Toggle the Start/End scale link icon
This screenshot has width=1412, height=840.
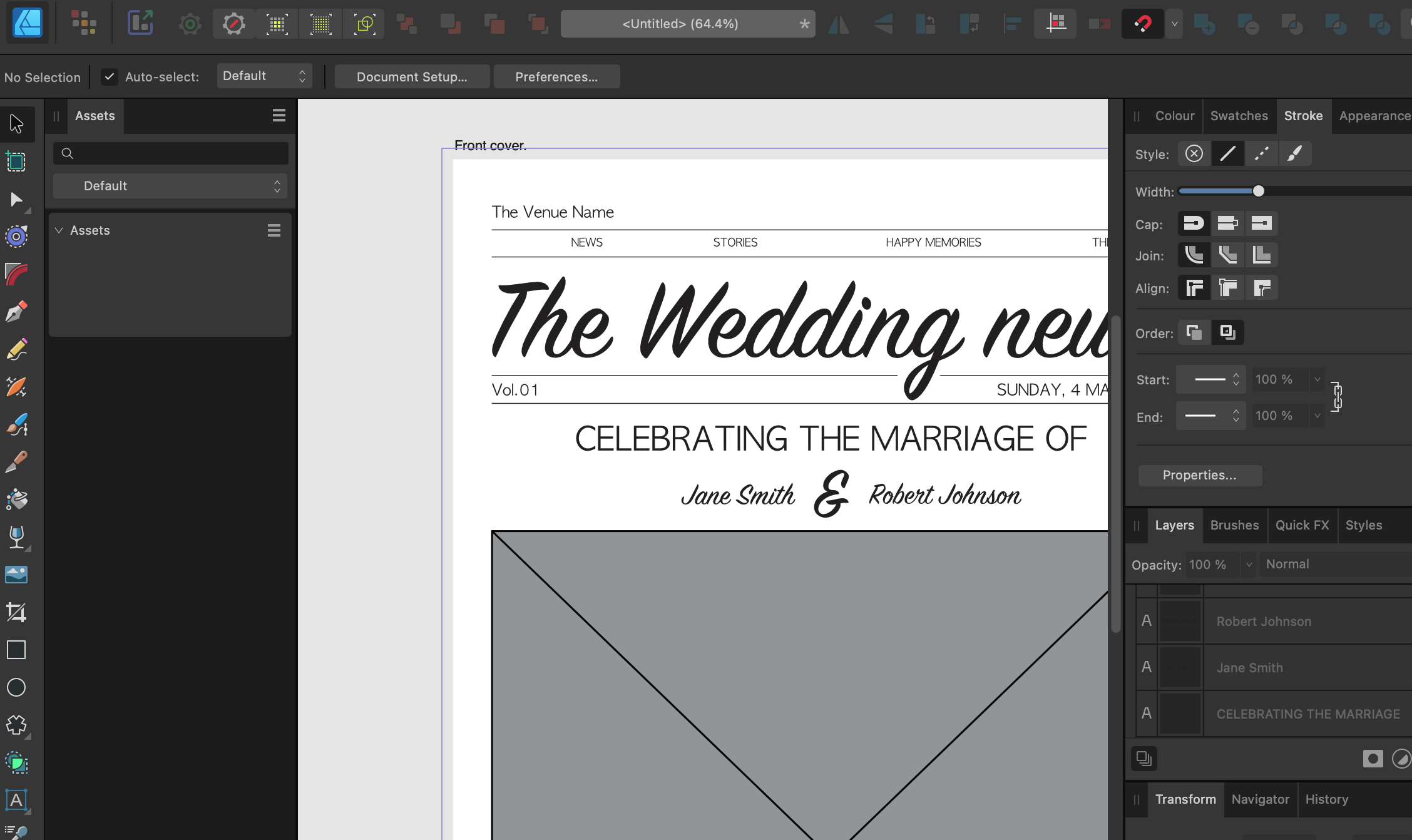1337,397
